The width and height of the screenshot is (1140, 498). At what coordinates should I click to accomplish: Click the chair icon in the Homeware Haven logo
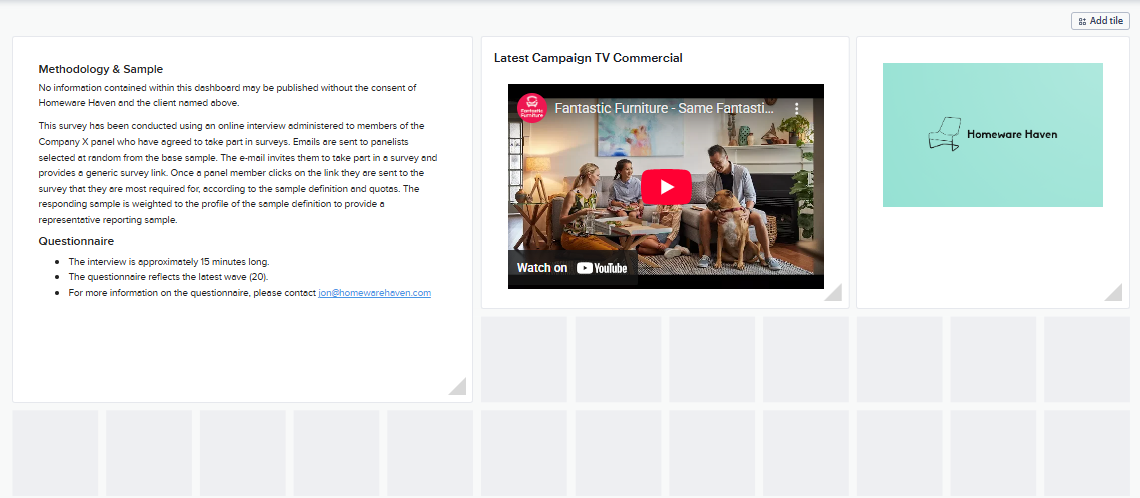(942, 135)
